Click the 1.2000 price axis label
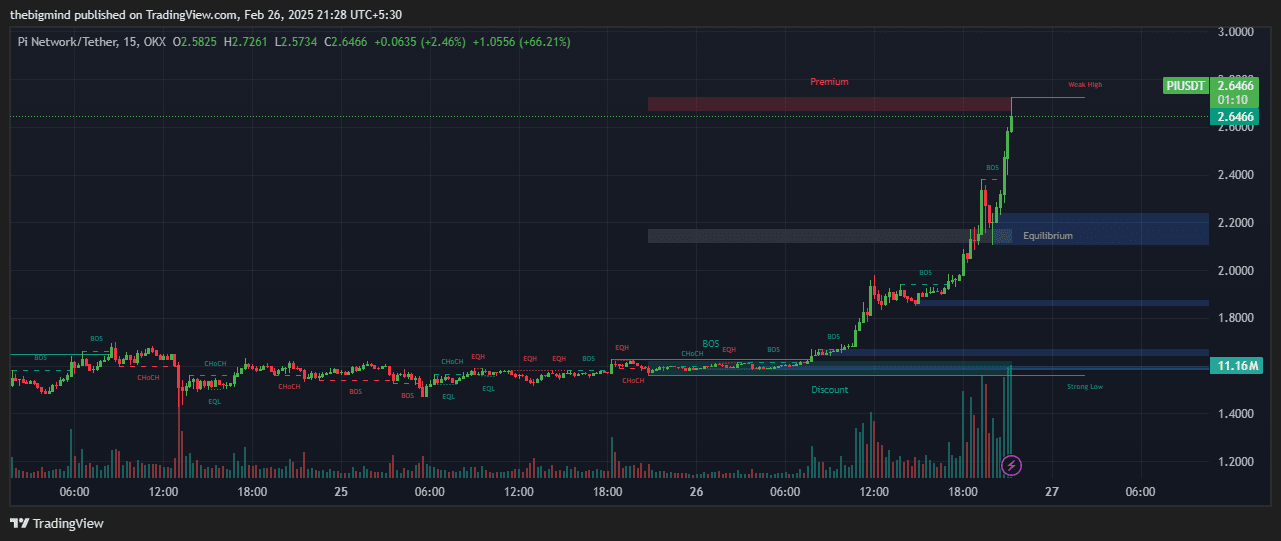The height and width of the screenshot is (541, 1281). coord(1235,462)
